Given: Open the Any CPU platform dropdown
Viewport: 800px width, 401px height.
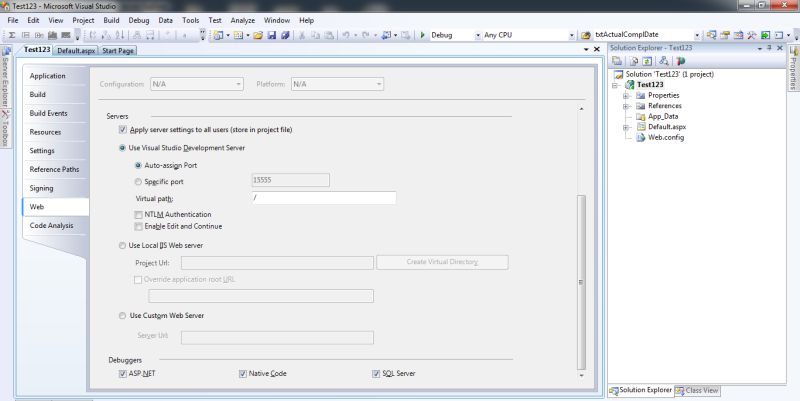Looking at the screenshot, I should (571, 35).
